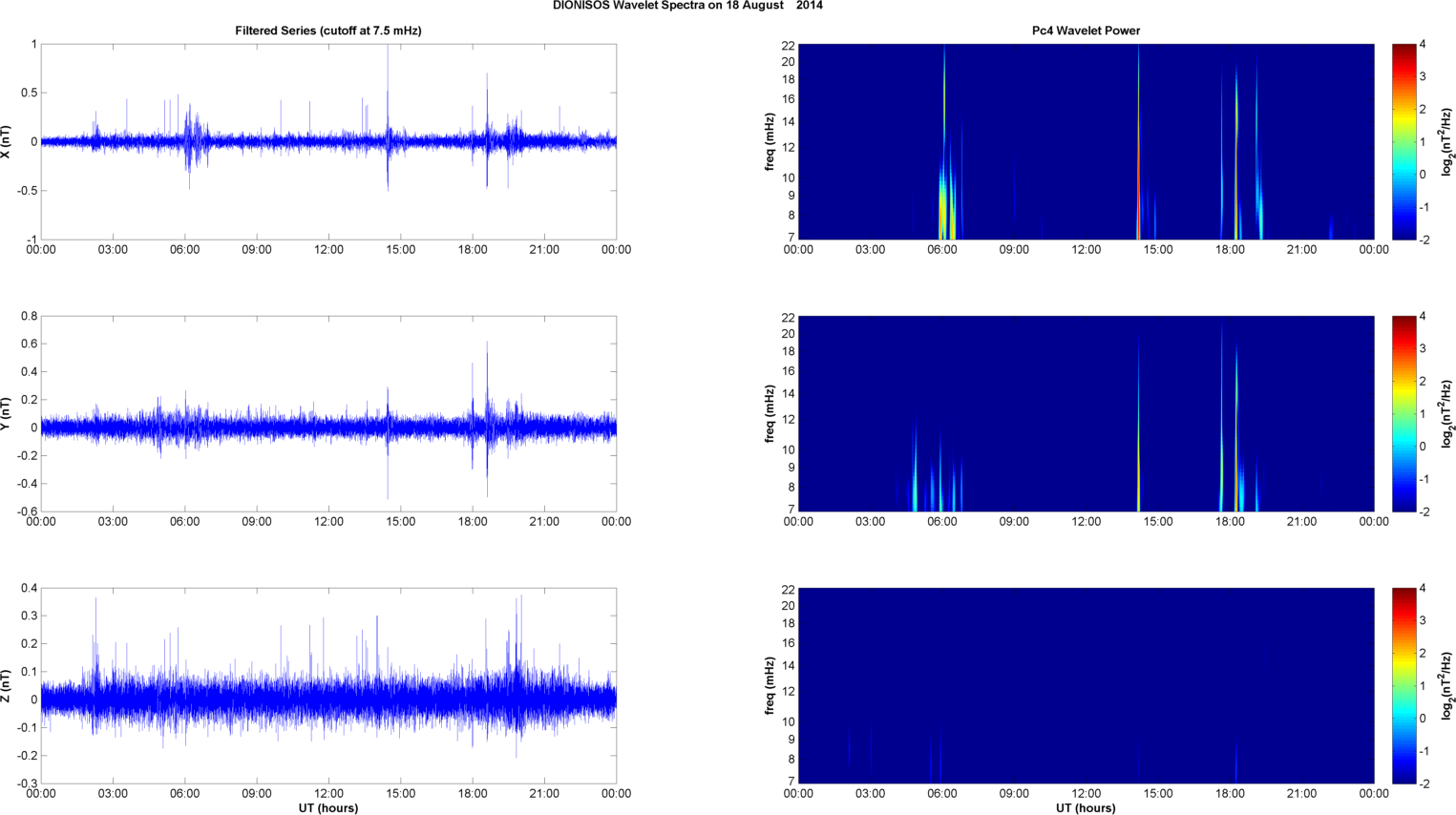Click the colorbar beside the Z wavelet spectrogram

(x=1403, y=686)
